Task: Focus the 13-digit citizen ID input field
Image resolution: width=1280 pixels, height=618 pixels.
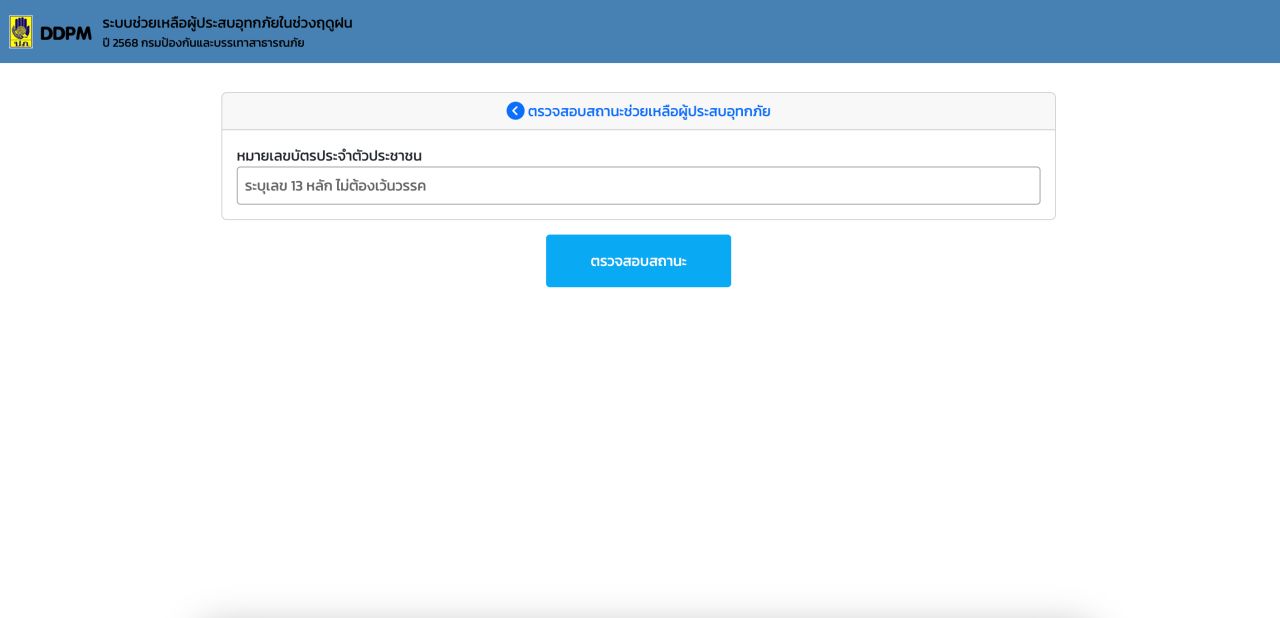Action: [x=638, y=186]
